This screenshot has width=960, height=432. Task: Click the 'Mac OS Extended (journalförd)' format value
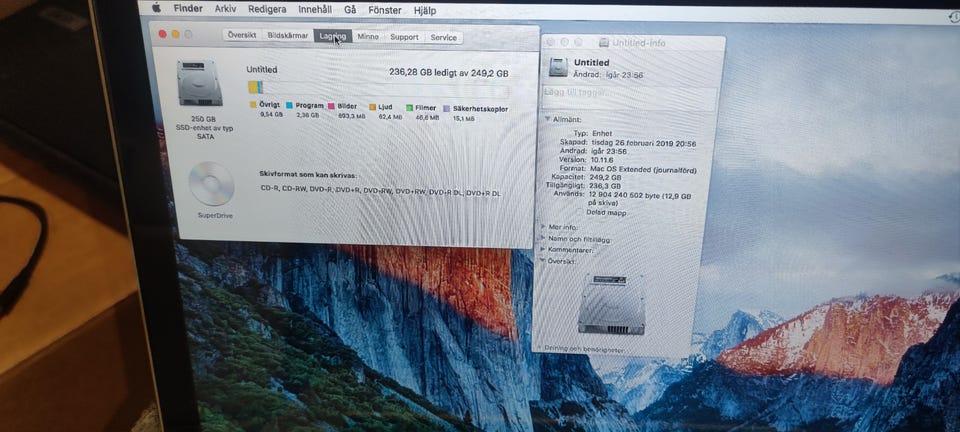tap(643, 169)
